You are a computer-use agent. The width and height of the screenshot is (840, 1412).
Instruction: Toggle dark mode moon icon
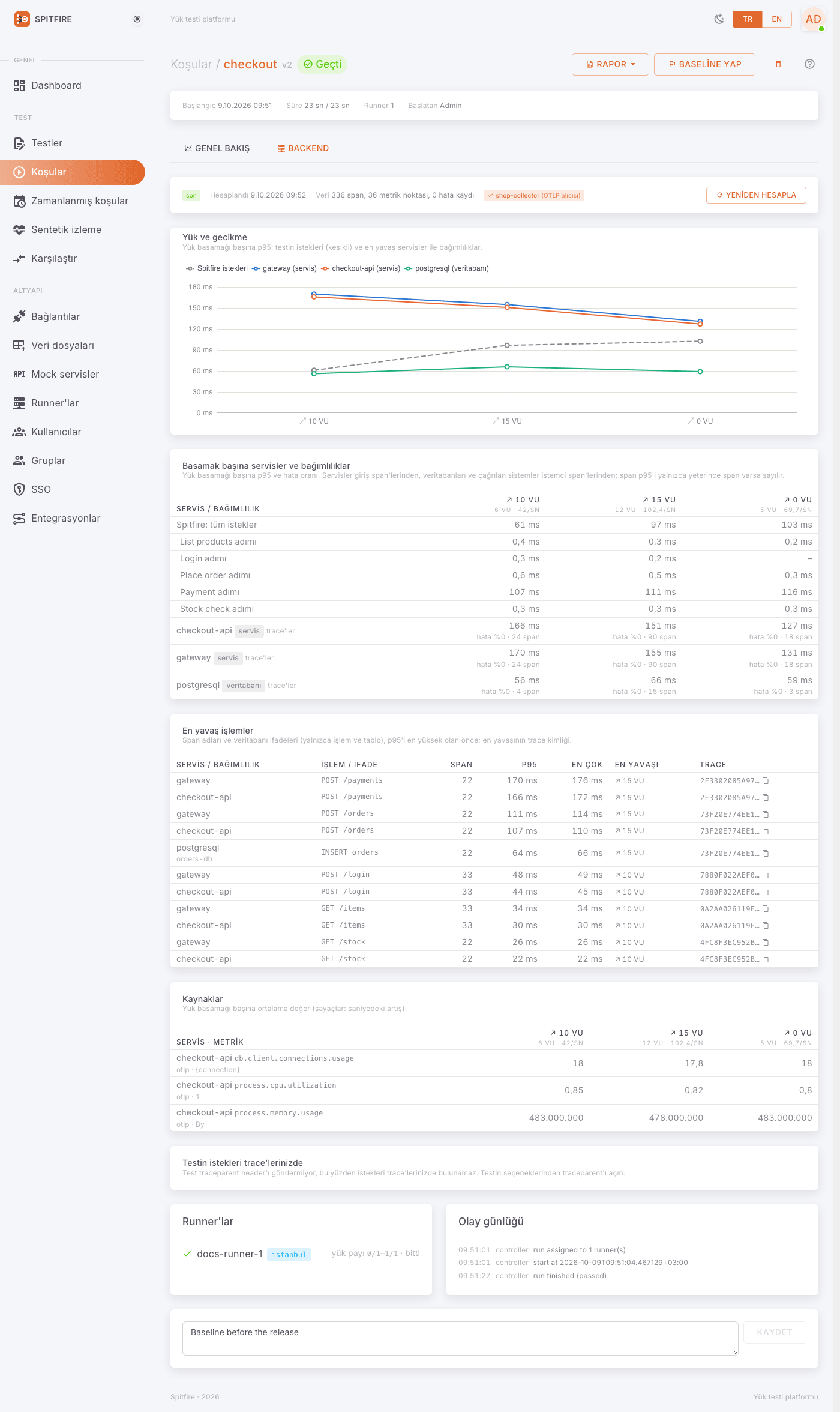point(719,19)
